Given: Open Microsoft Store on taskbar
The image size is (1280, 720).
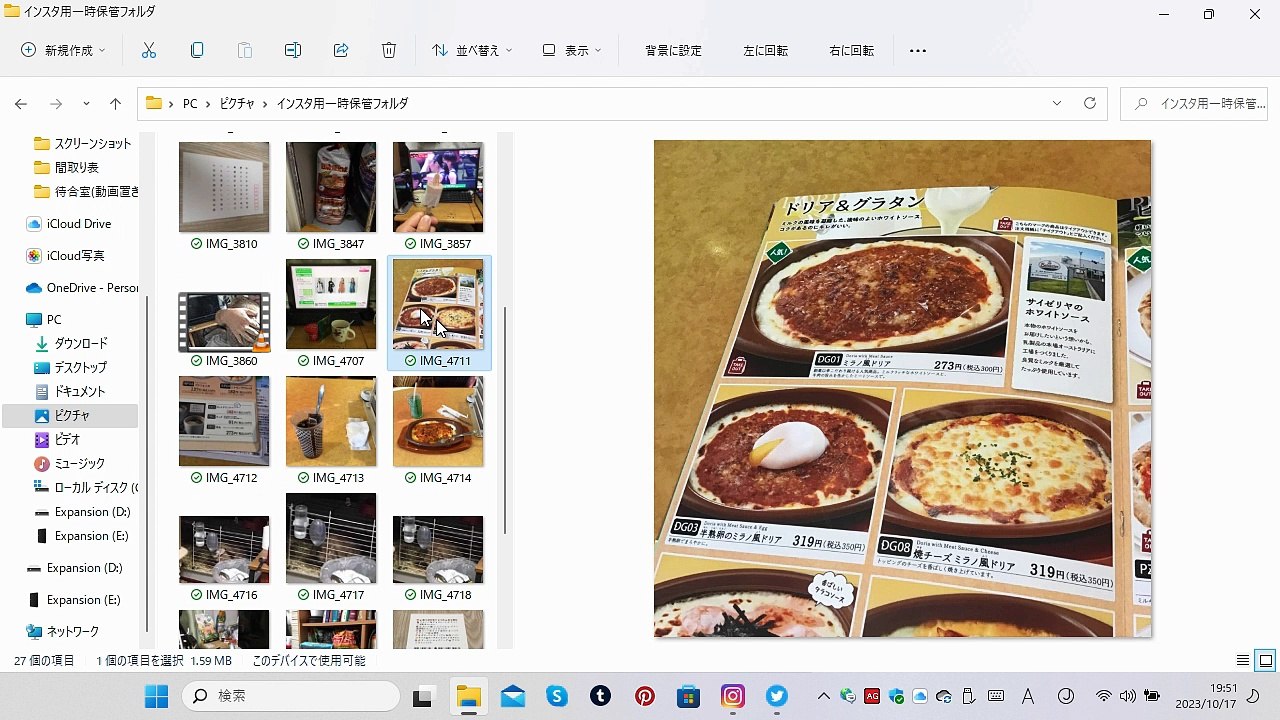Looking at the screenshot, I should coord(689,696).
